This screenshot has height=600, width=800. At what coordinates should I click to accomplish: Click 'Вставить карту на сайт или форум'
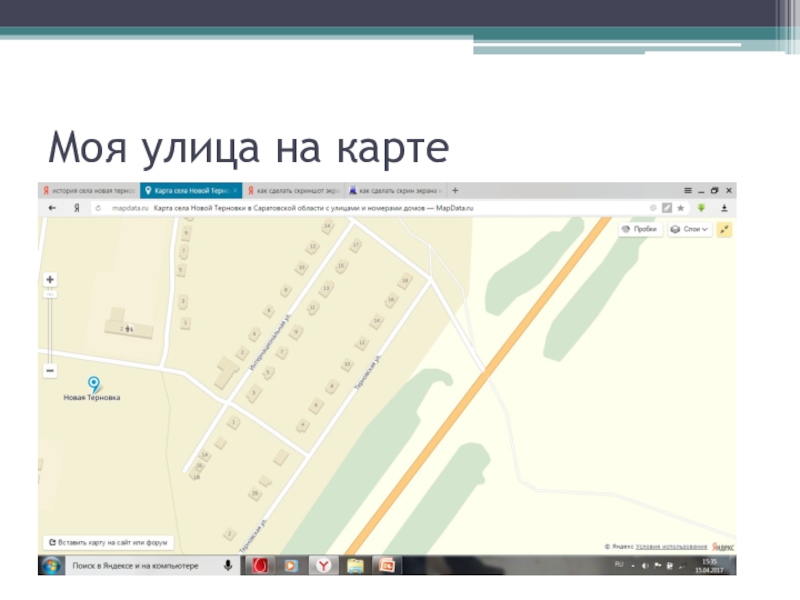[108, 543]
